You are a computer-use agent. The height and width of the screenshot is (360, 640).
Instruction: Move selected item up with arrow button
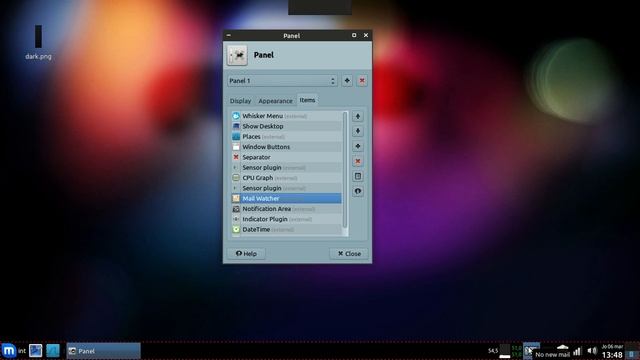click(x=358, y=116)
